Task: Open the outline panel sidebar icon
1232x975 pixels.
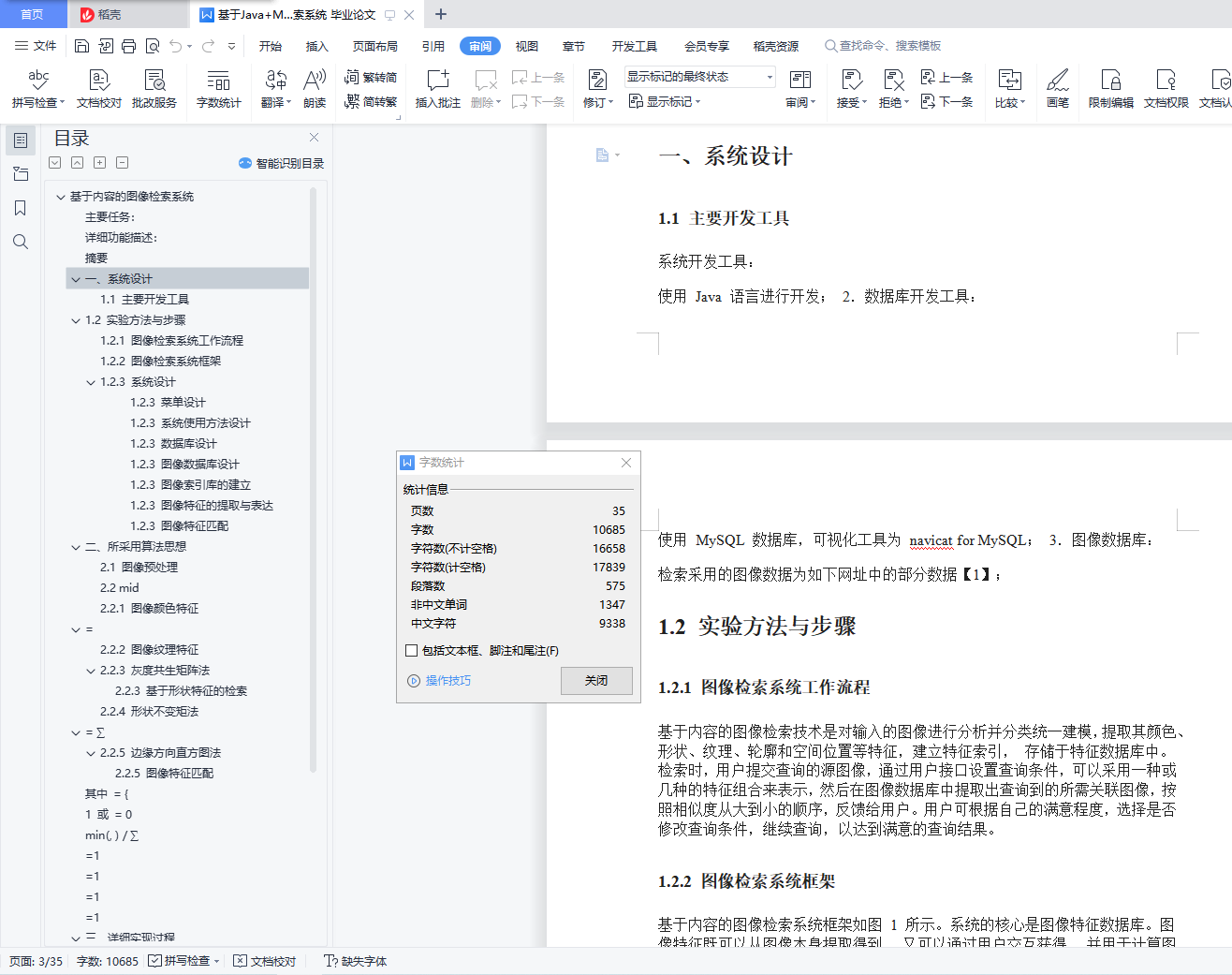Action: tap(20, 140)
